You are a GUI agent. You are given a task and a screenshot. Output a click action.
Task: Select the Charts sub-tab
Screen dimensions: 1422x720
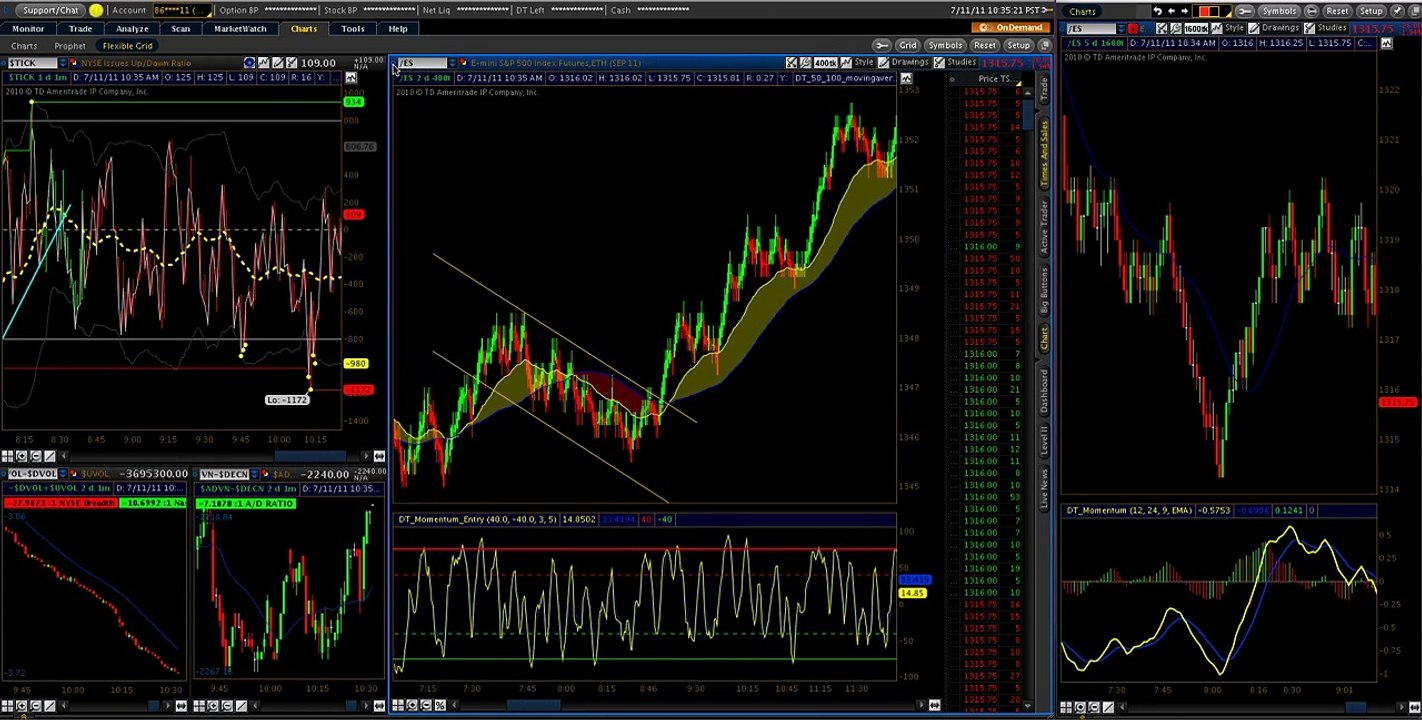[x=24, y=46]
